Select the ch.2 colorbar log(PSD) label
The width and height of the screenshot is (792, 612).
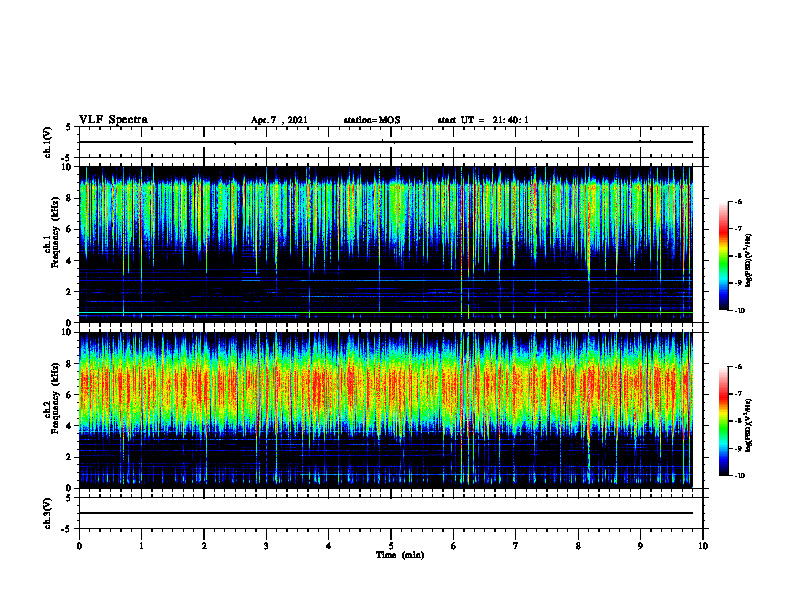pyautogui.click(x=748, y=424)
